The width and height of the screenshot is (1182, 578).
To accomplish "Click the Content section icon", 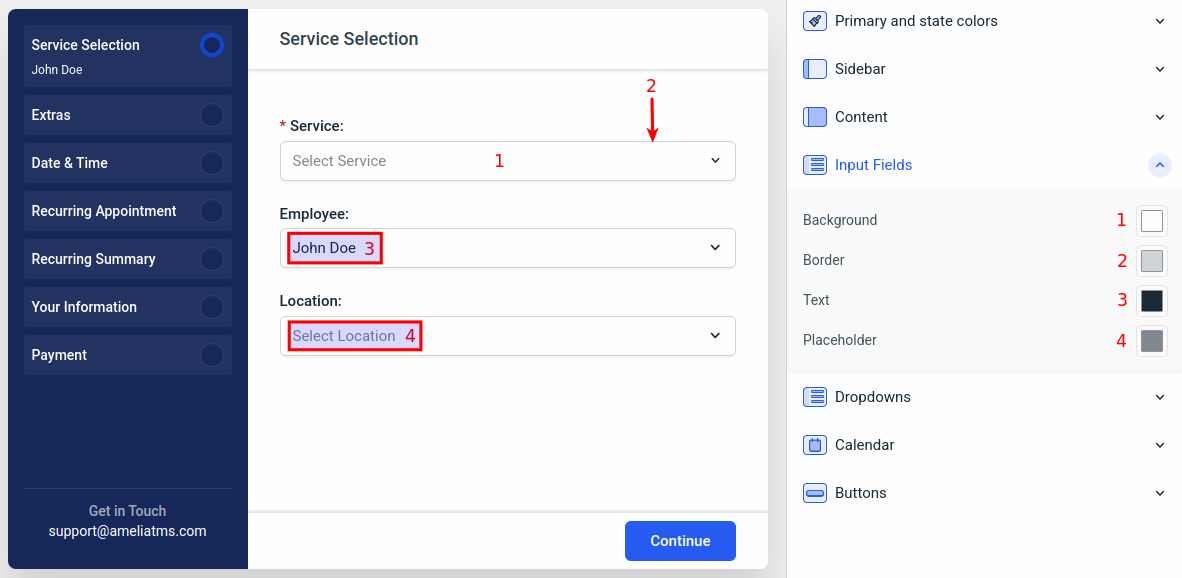I will click(815, 117).
